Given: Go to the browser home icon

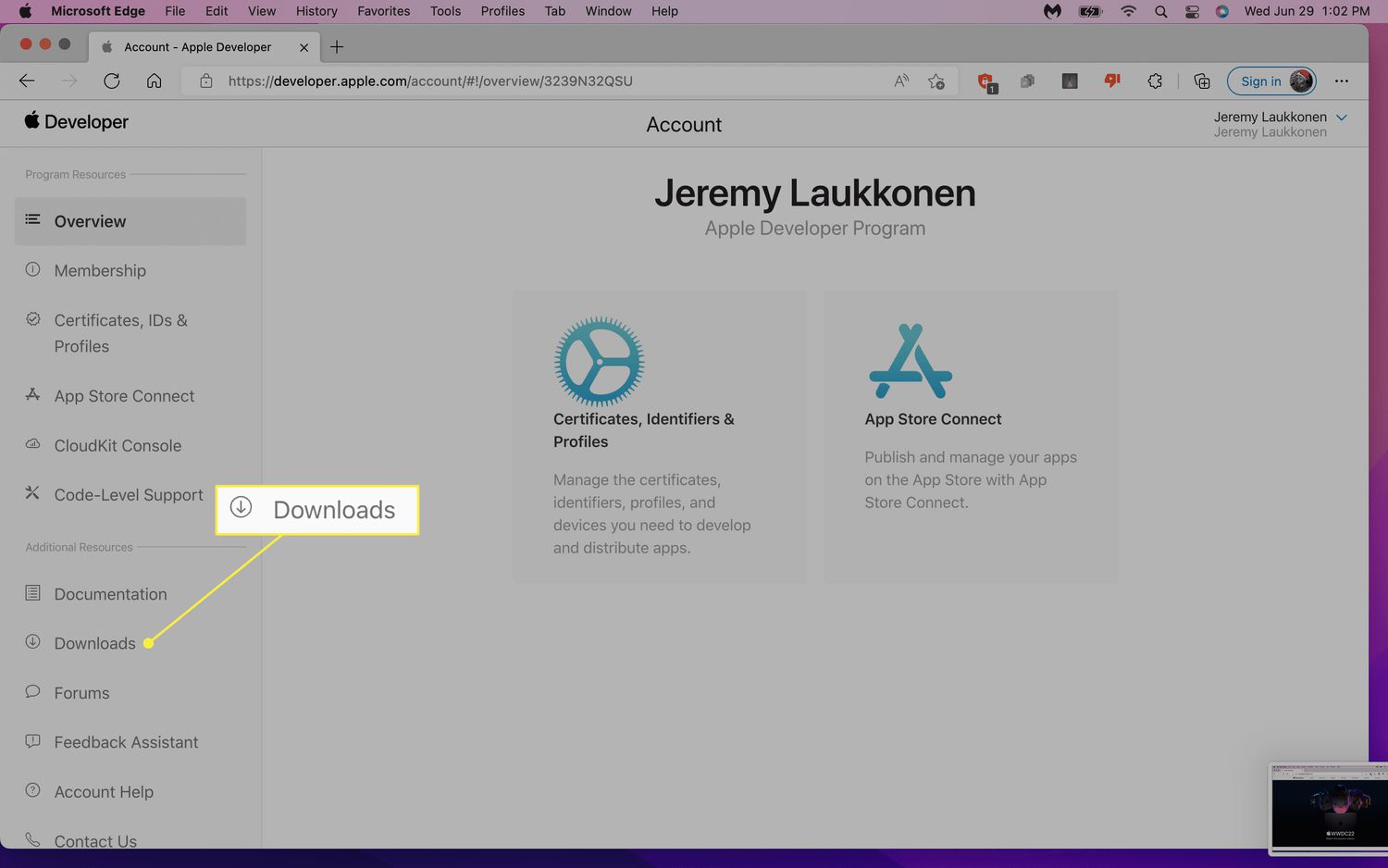Looking at the screenshot, I should tap(155, 81).
